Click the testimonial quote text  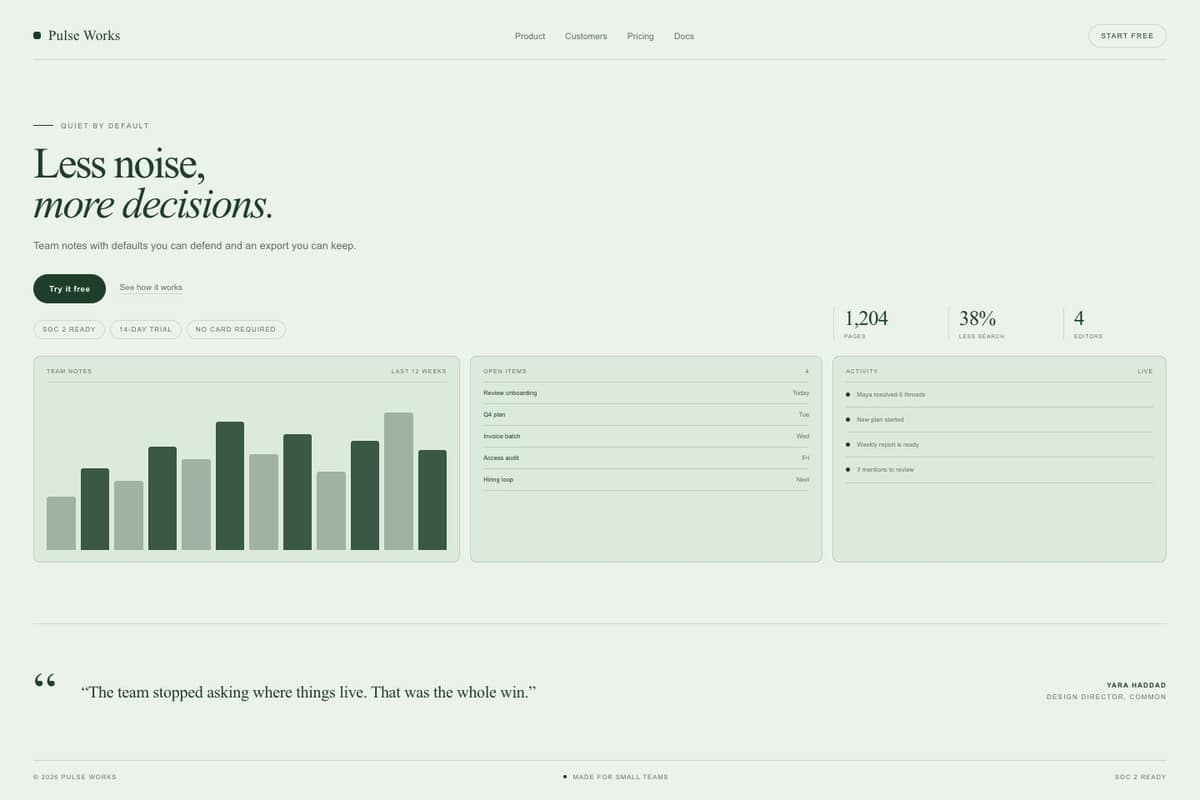[x=309, y=692]
